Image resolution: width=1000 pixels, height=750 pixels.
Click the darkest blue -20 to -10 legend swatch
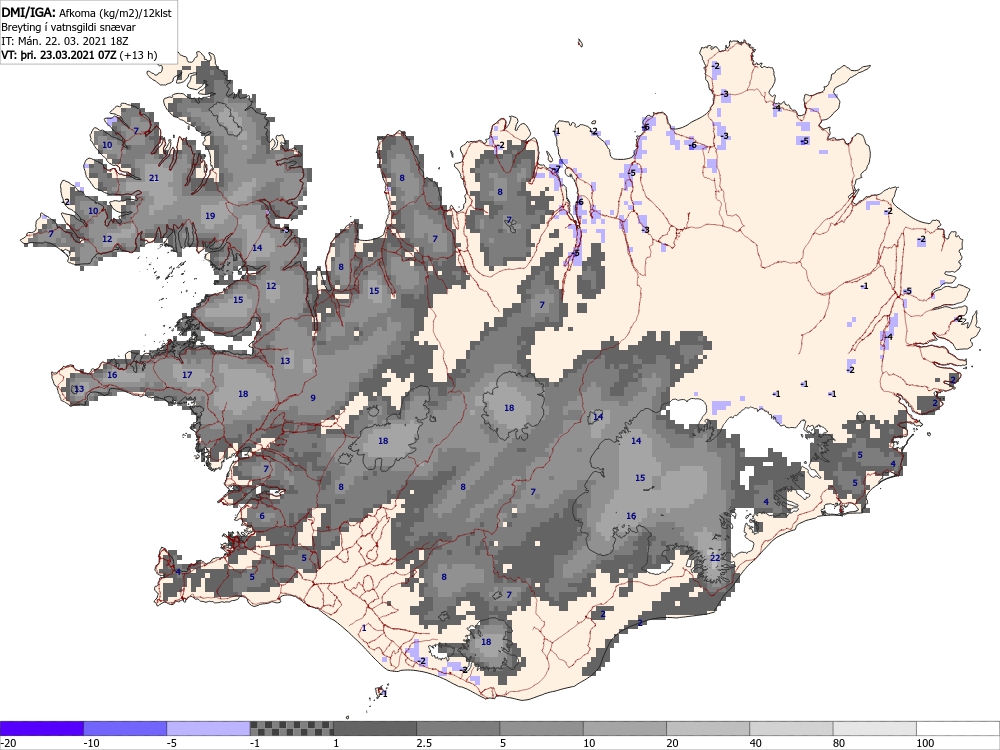pos(41,728)
